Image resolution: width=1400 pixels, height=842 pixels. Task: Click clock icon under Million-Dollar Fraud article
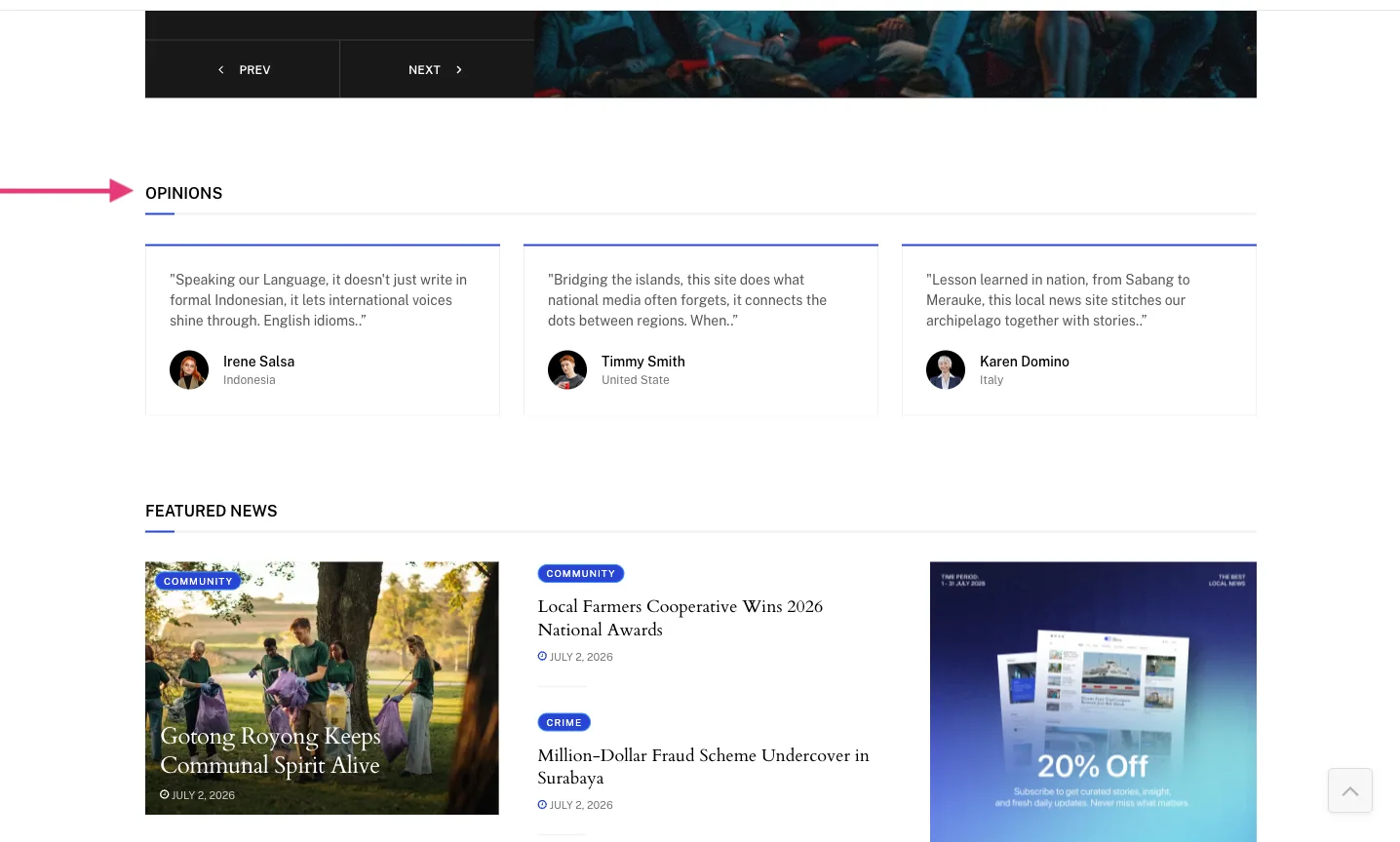tap(542, 805)
